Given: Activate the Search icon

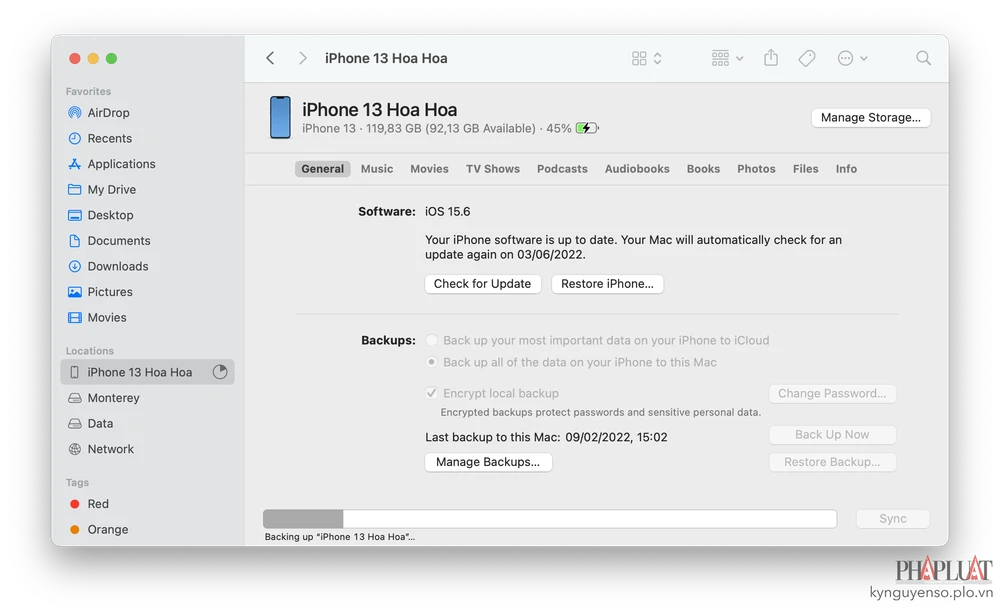Looking at the screenshot, I should [x=923, y=58].
